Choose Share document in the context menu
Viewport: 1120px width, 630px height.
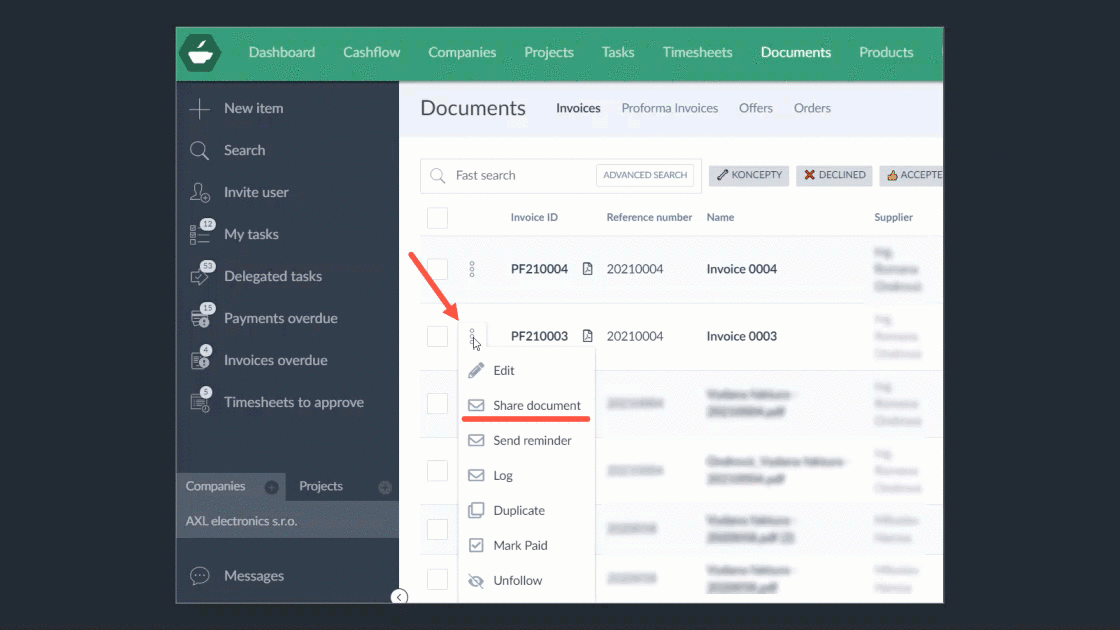click(x=526, y=406)
